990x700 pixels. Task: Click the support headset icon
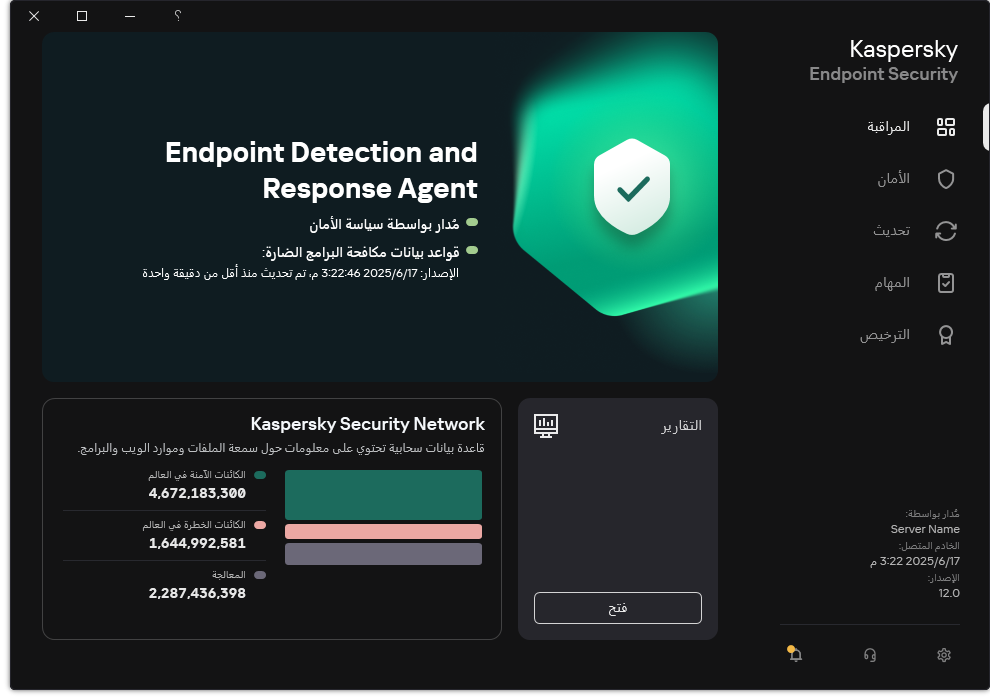pos(869,654)
